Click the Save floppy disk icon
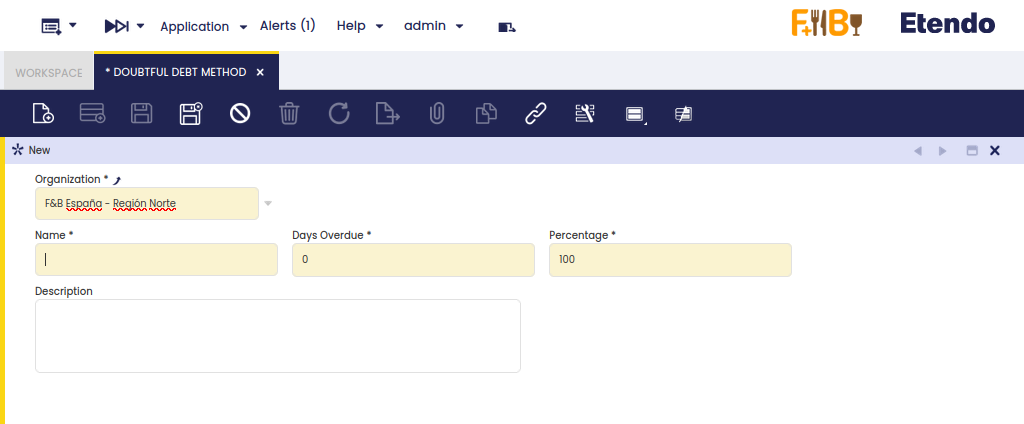This screenshot has width=1024, height=424. [142, 114]
